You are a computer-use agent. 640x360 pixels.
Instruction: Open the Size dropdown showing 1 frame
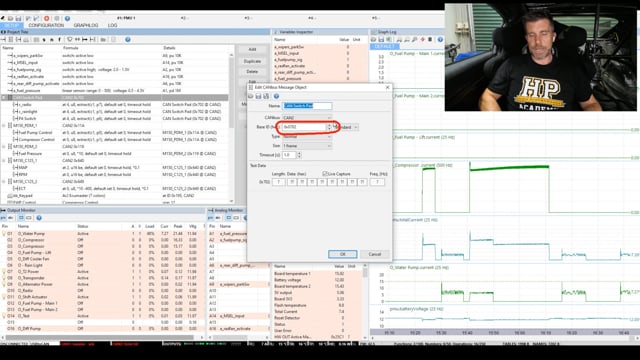(x=307, y=146)
